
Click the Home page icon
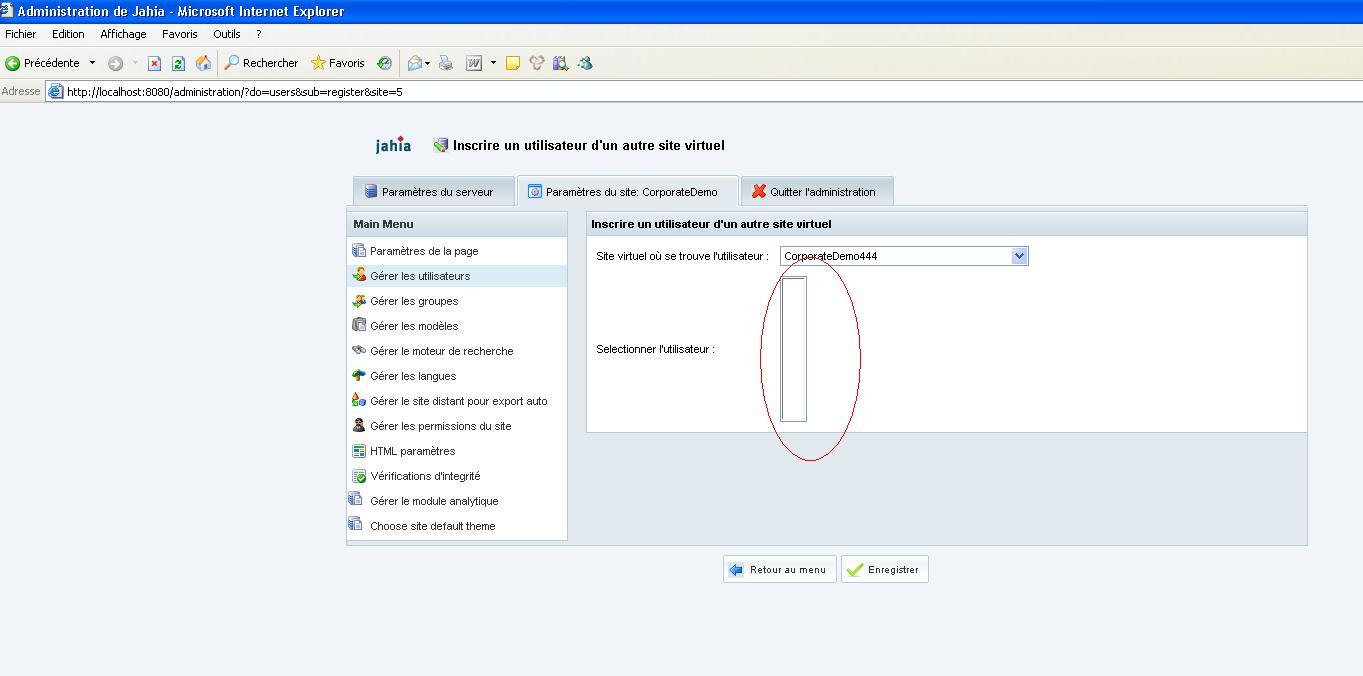(x=203, y=63)
